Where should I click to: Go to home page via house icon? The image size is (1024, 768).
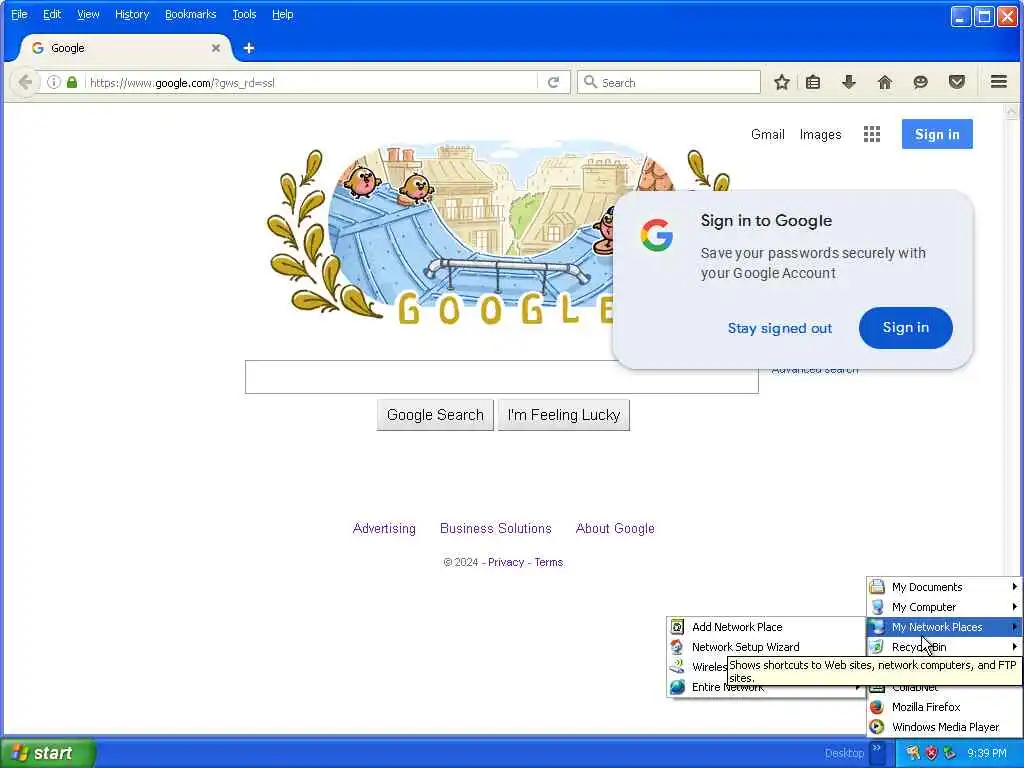tap(884, 82)
